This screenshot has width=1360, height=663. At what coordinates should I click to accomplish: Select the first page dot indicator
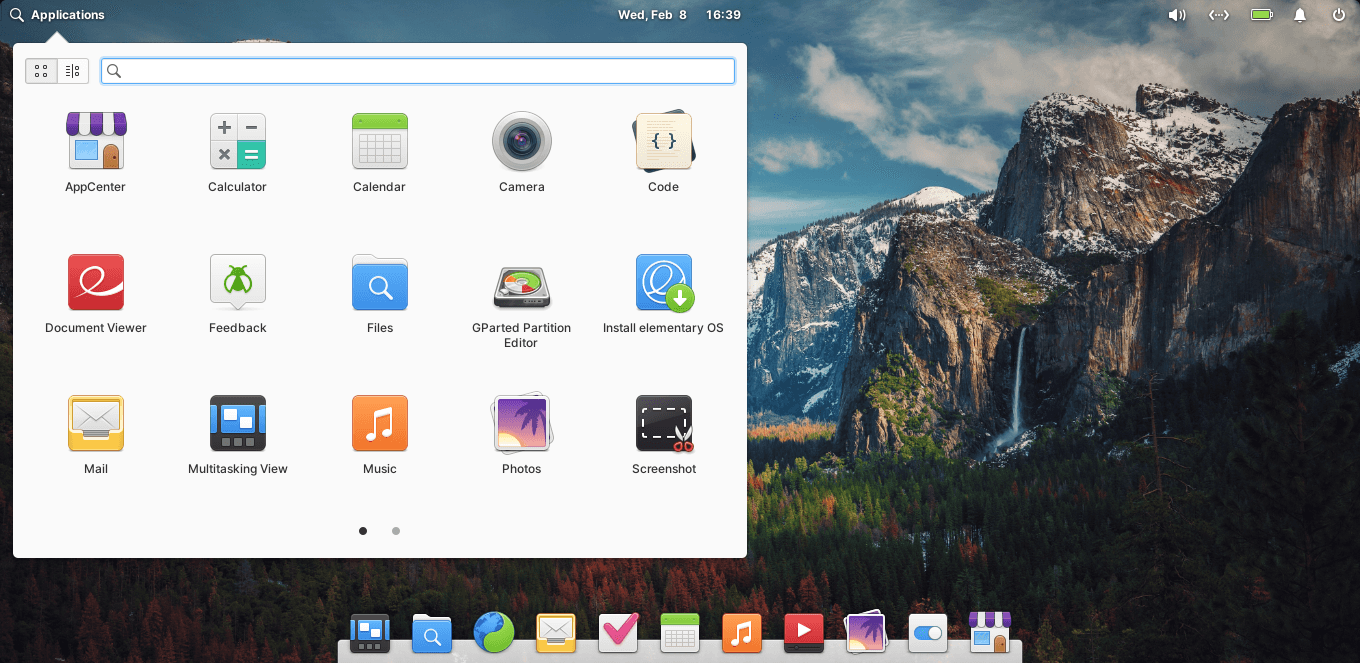(x=363, y=531)
